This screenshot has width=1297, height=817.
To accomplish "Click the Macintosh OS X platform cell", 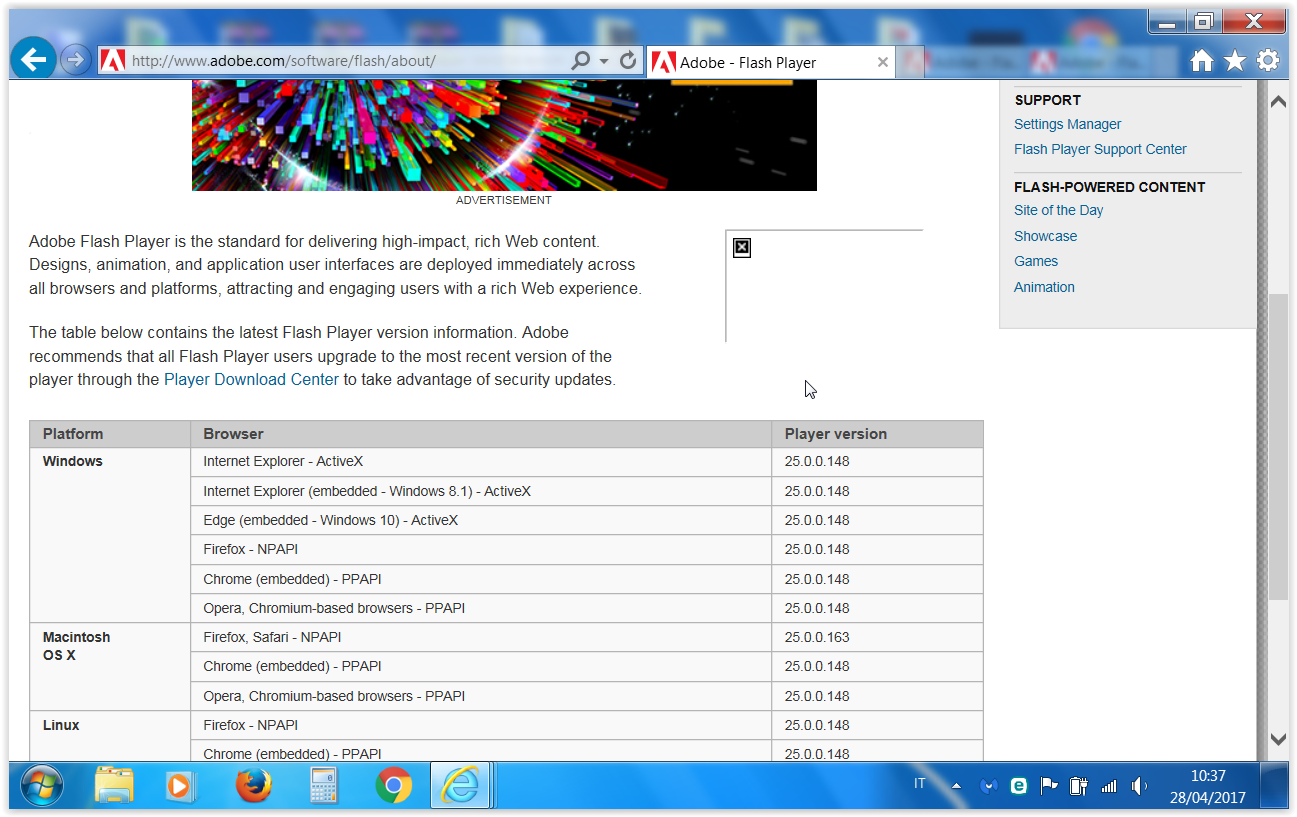I will (110, 666).
